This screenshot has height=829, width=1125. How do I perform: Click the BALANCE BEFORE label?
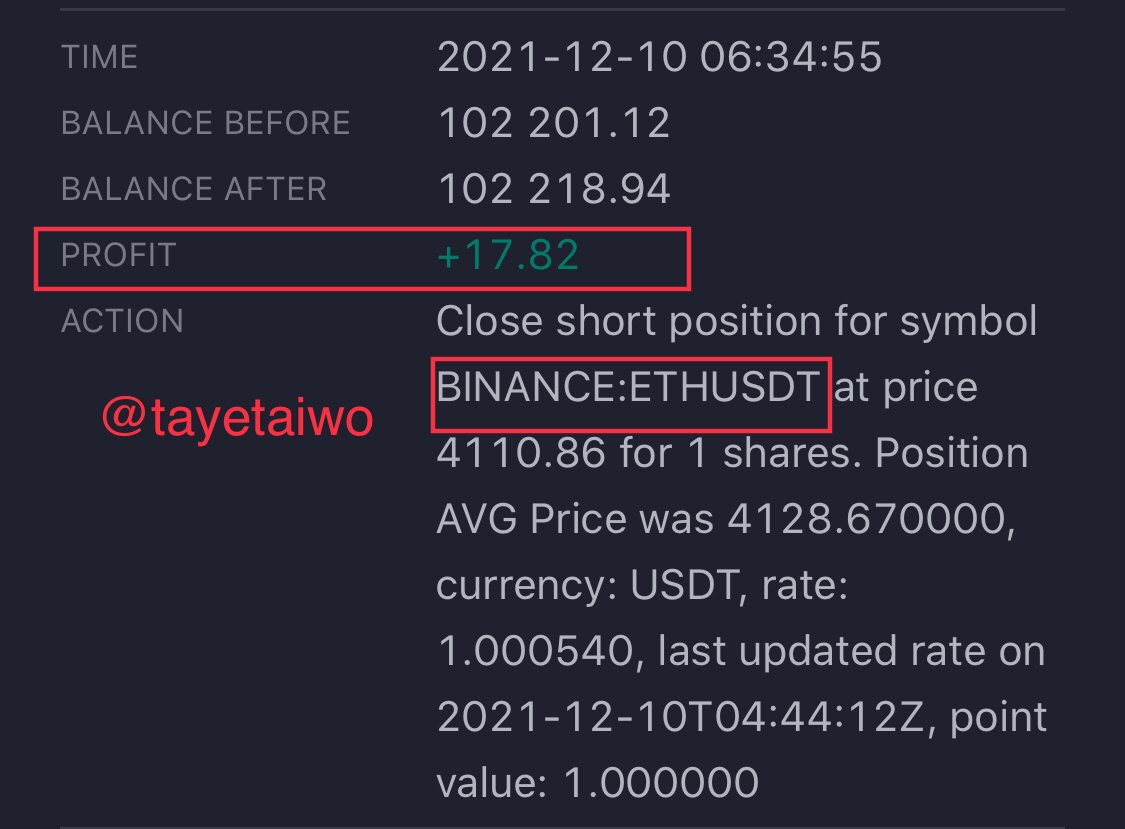(x=206, y=123)
